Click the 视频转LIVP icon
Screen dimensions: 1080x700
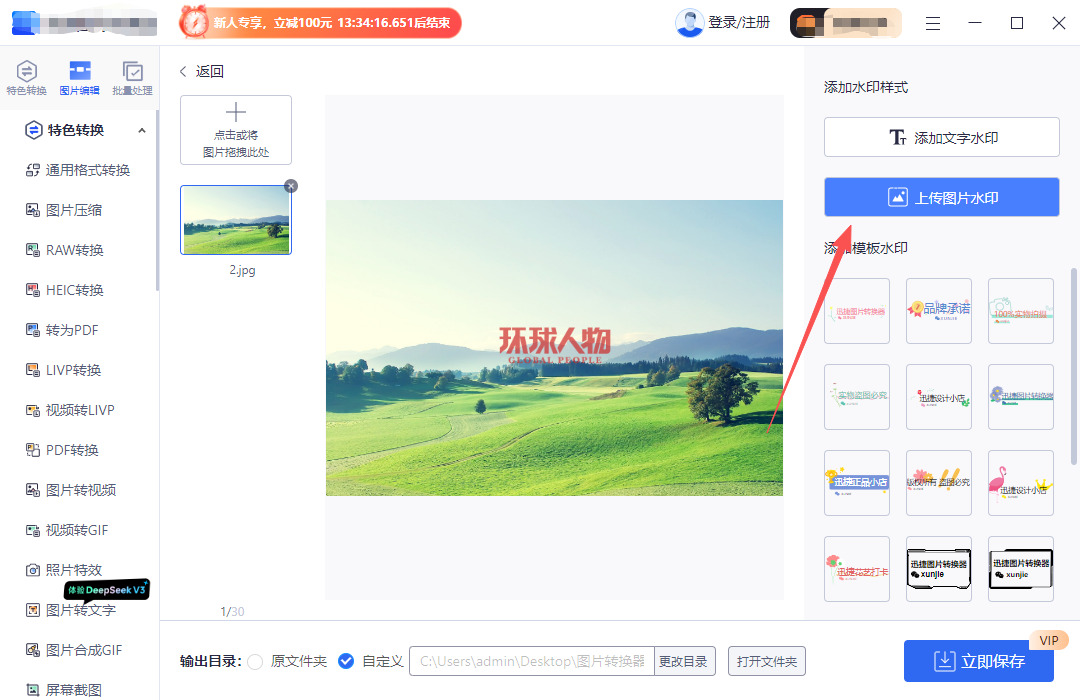pyautogui.click(x=32, y=410)
